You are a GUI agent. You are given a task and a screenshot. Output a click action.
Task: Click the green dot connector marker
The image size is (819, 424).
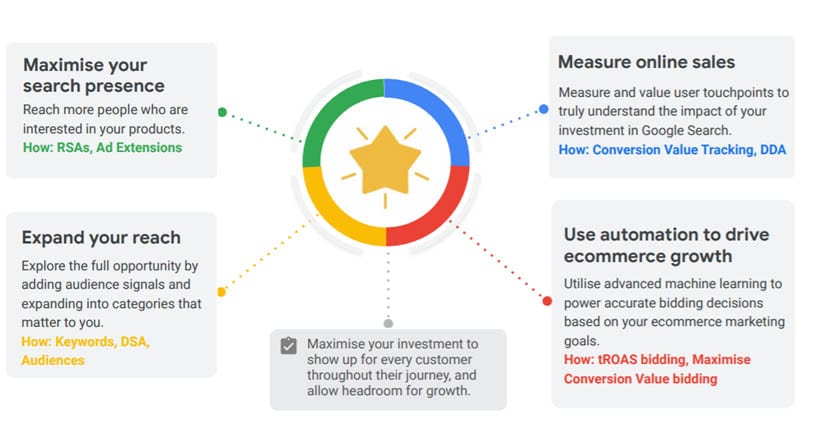(x=222, y=112)
